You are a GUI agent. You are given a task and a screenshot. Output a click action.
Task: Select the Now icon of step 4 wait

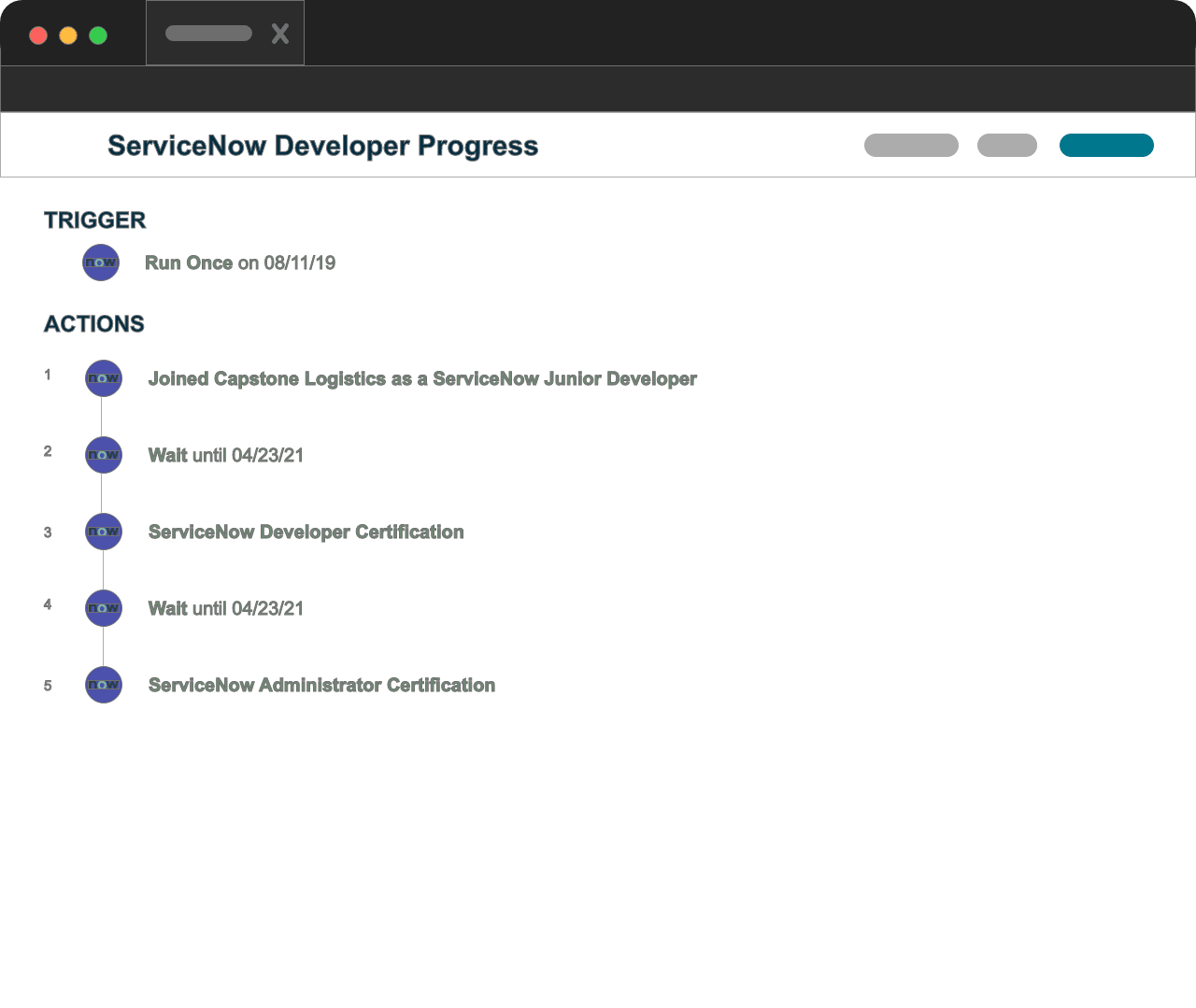(103, 608)
